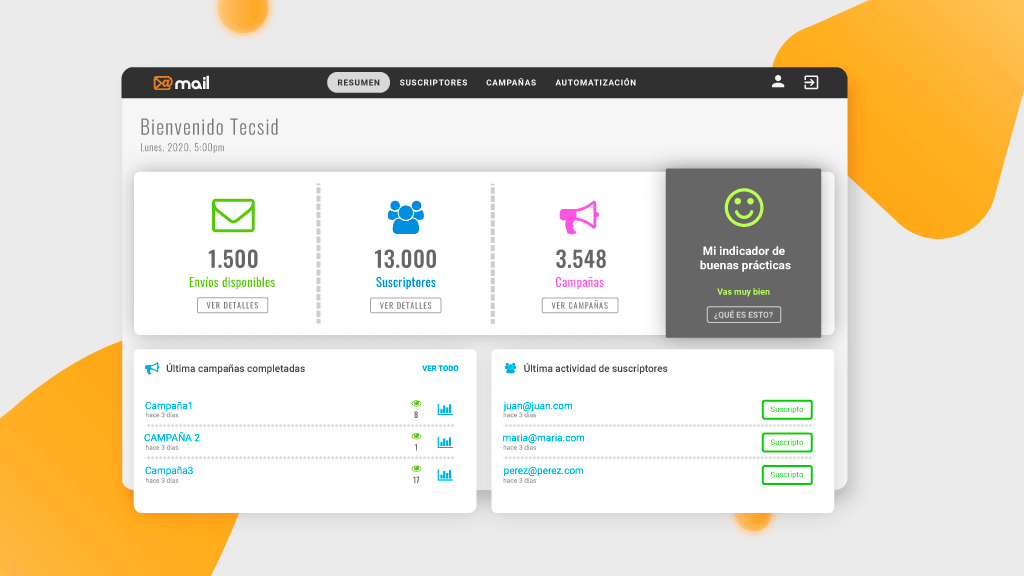
Task: Click the 13.000 subscribers number
Action: click(405, 259)
